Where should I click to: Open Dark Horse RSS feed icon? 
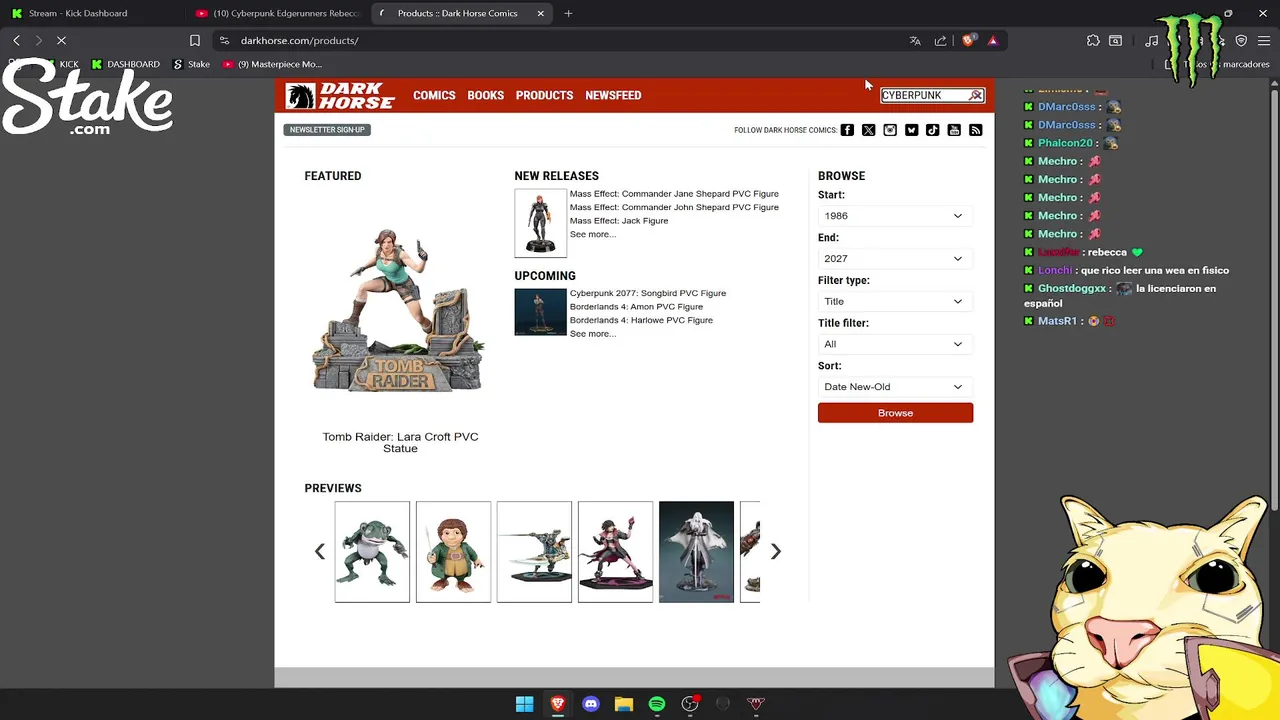[x=976, y=130]
